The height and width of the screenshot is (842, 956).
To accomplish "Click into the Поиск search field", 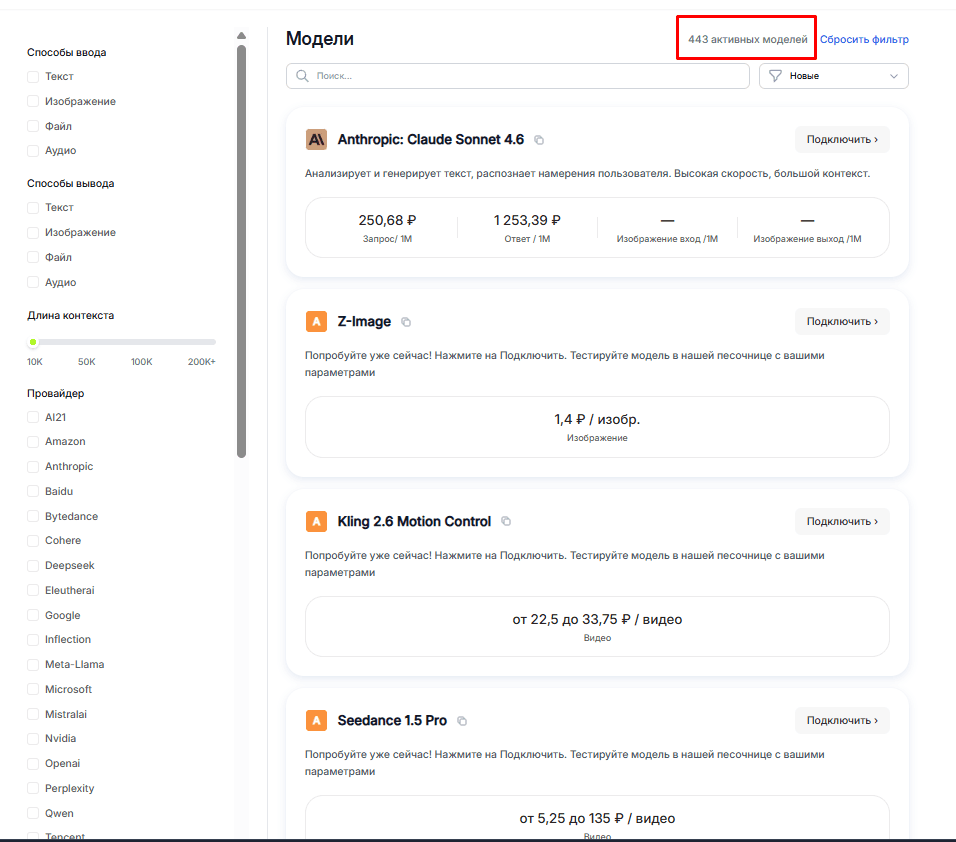I will (x=525, y=76).
